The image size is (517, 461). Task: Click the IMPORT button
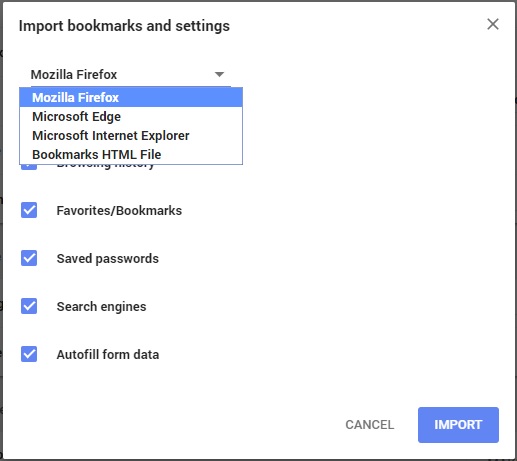click(458, 425)
